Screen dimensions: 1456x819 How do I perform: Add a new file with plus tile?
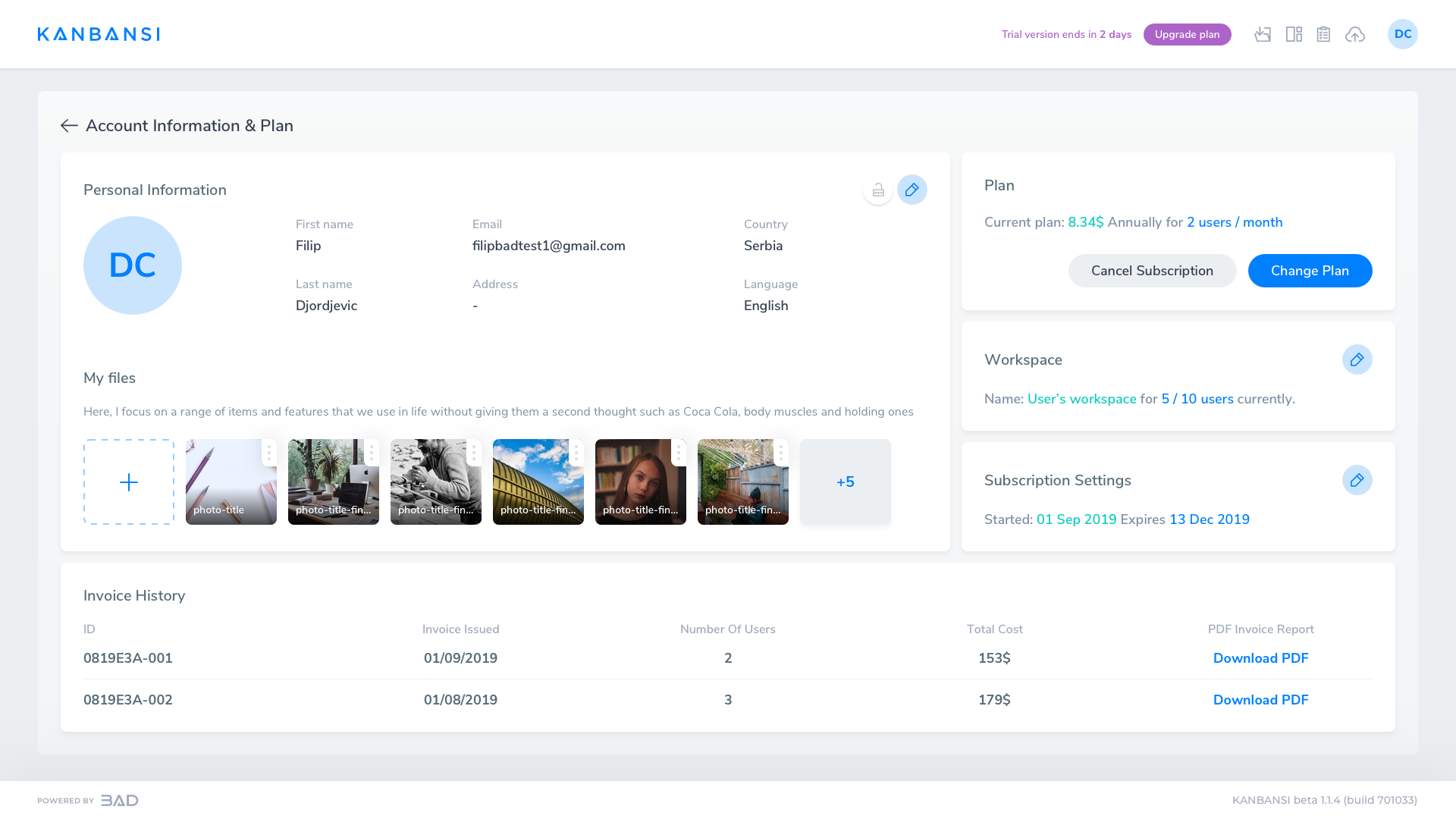pos(129,482)
